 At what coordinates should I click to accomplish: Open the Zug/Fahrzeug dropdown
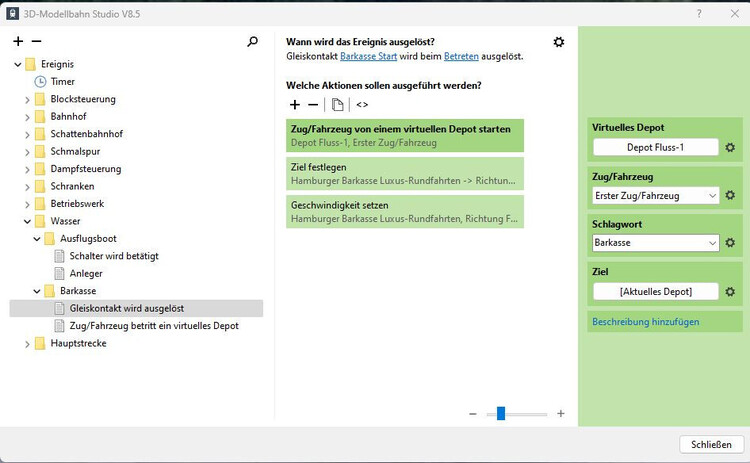pyautogui.click(x=712, y=196)
